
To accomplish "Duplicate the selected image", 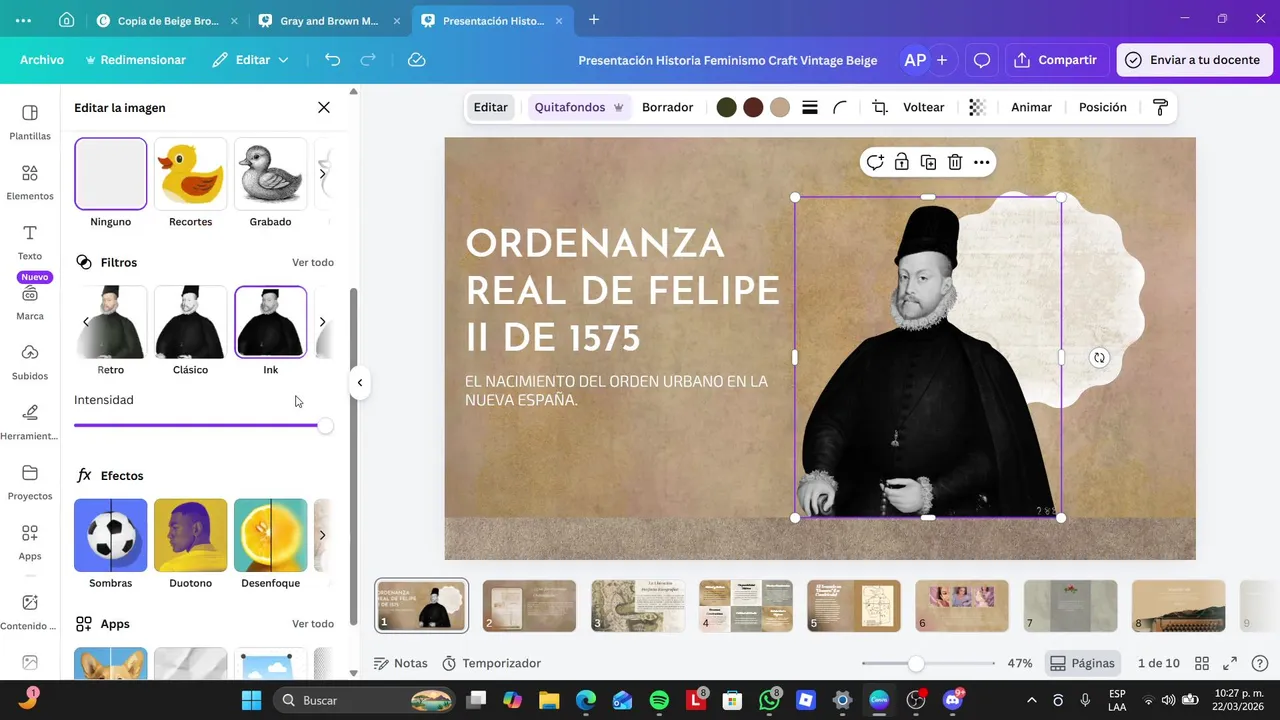I will tap(928, 162).
